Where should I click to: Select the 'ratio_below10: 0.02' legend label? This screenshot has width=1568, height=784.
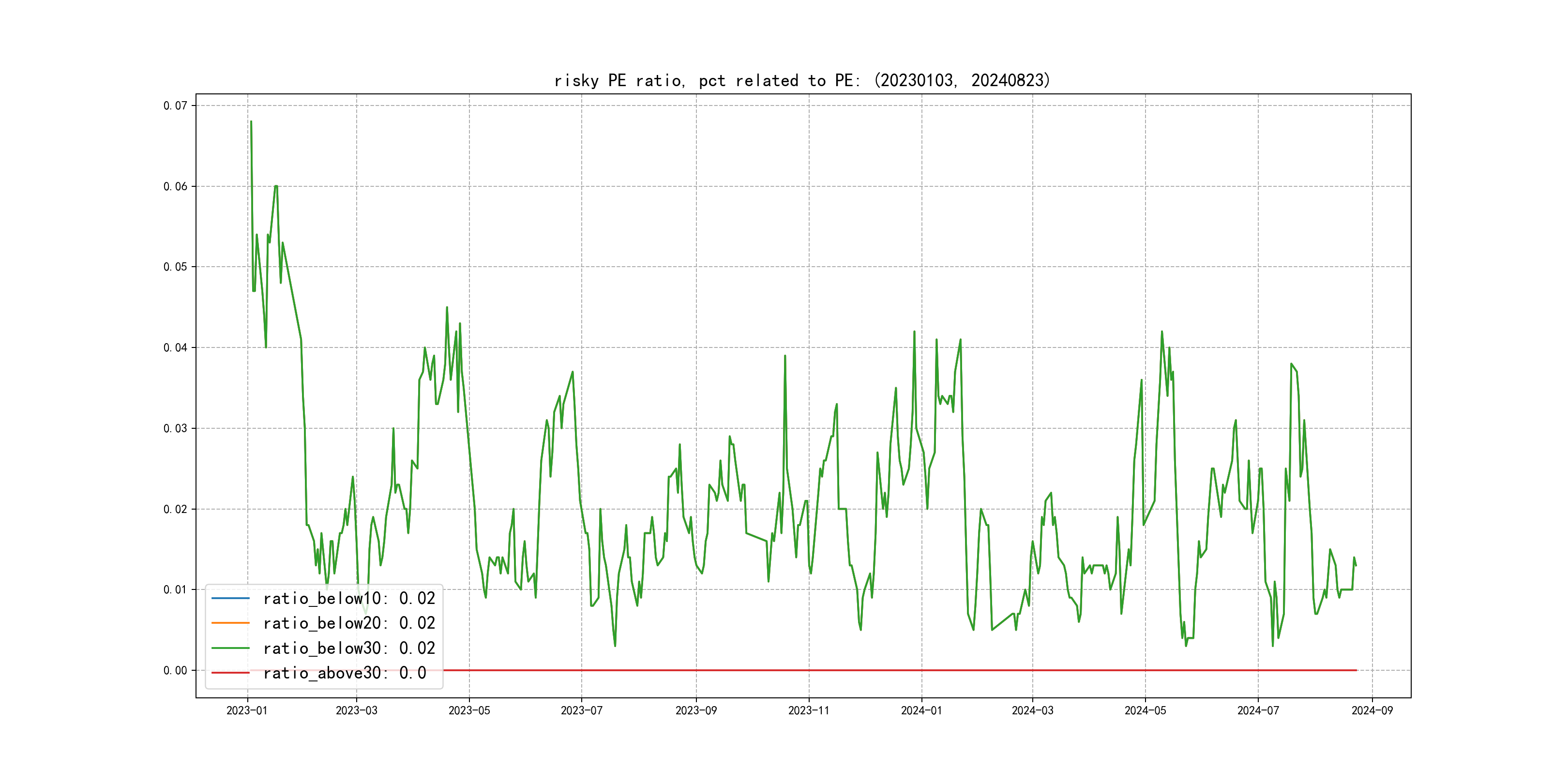pyautogui.click(x=349, y=598)
